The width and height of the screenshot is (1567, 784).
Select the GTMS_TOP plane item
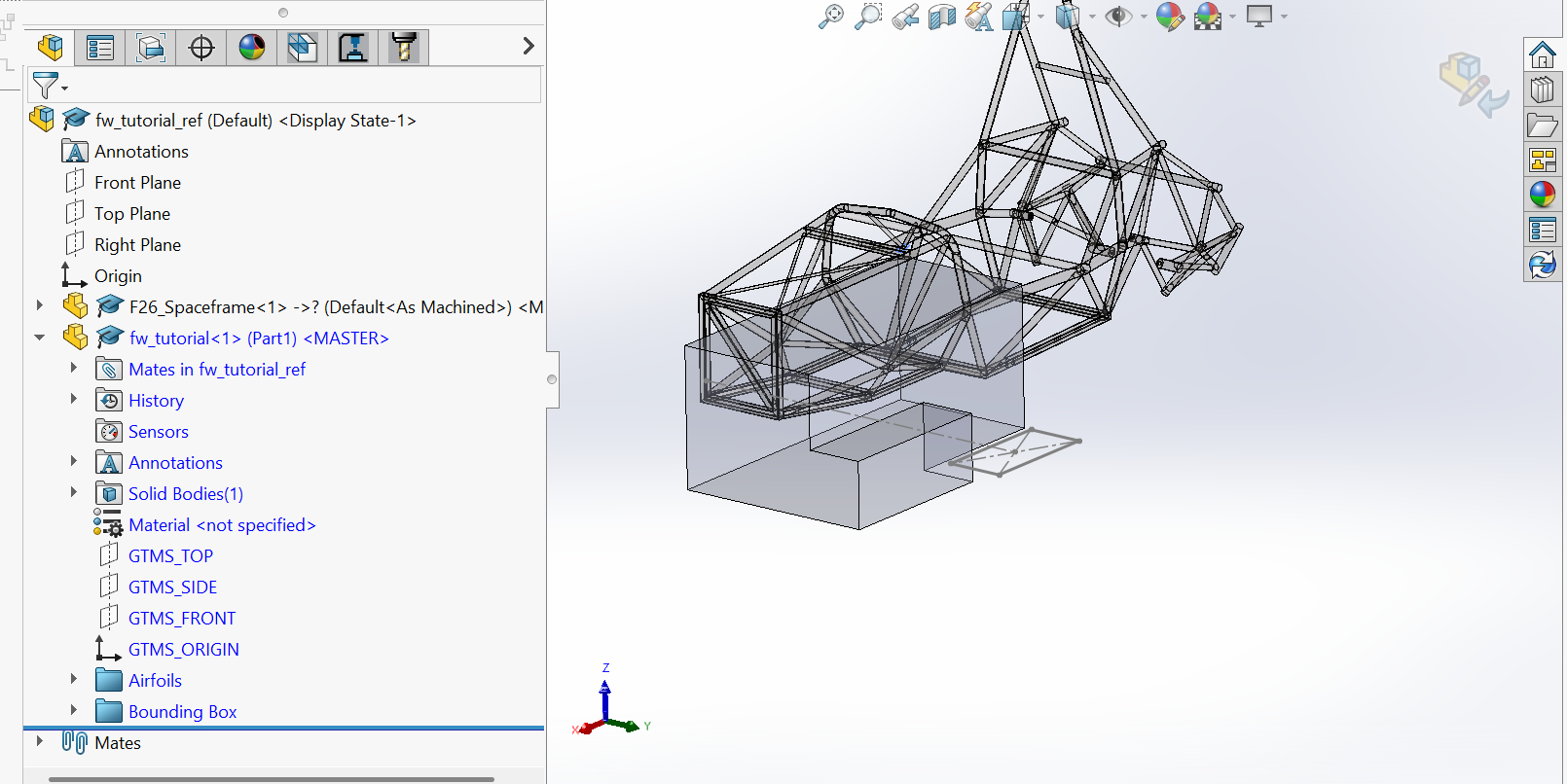tap(170, 556)
